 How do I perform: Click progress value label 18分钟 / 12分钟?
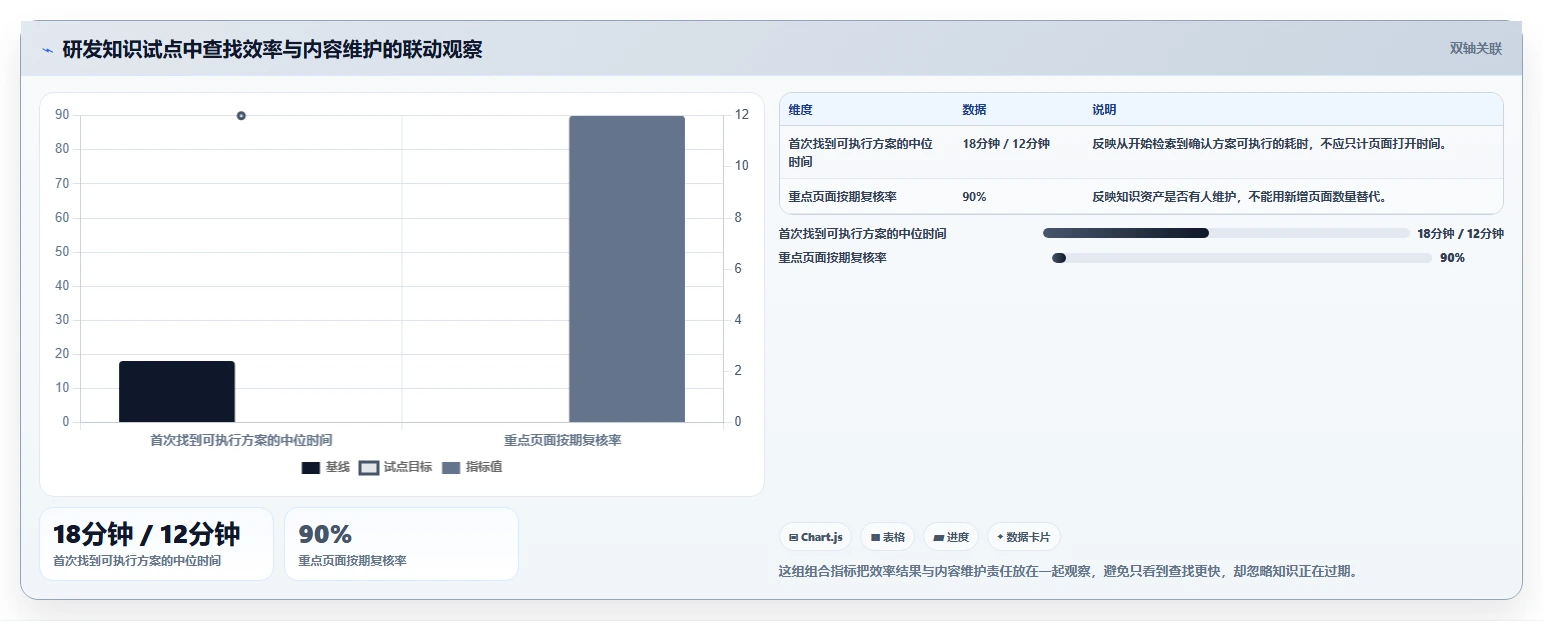pyautogui.click(x=1460, y=234)
